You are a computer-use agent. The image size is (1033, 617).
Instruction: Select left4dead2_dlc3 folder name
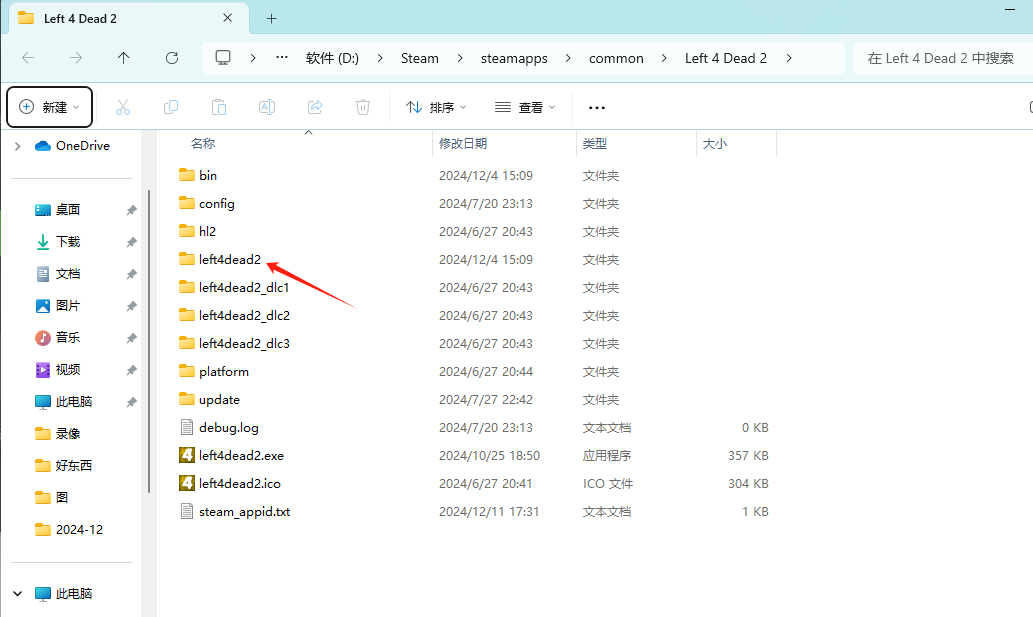(244, 343)
